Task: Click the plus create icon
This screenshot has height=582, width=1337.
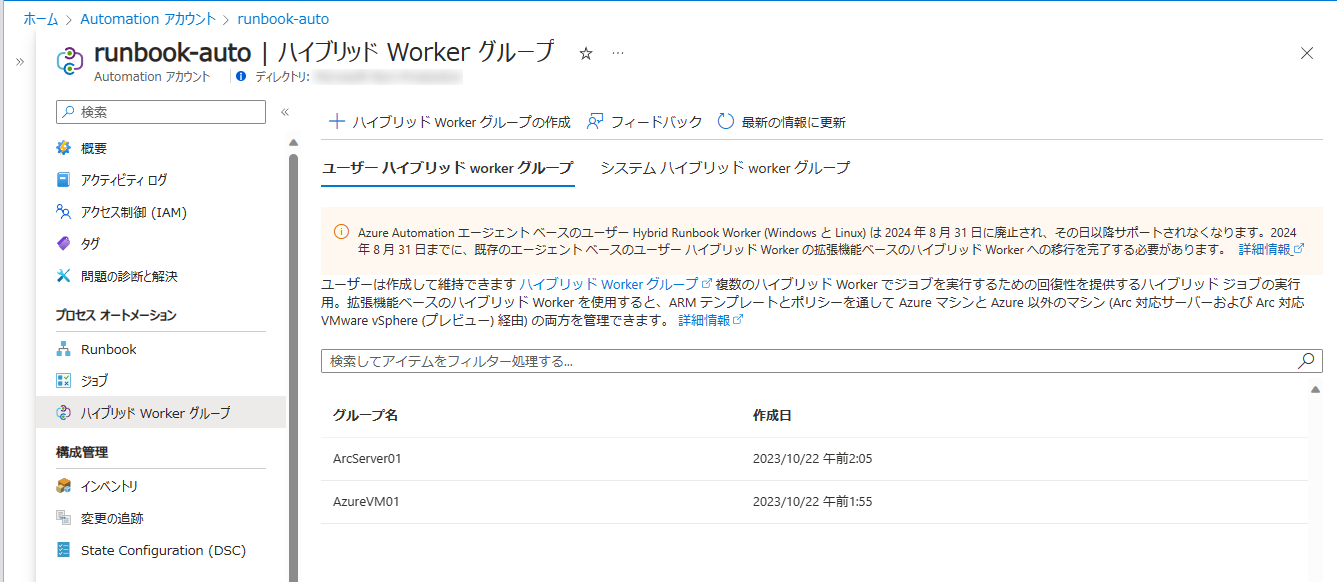Action: point(337,122)
